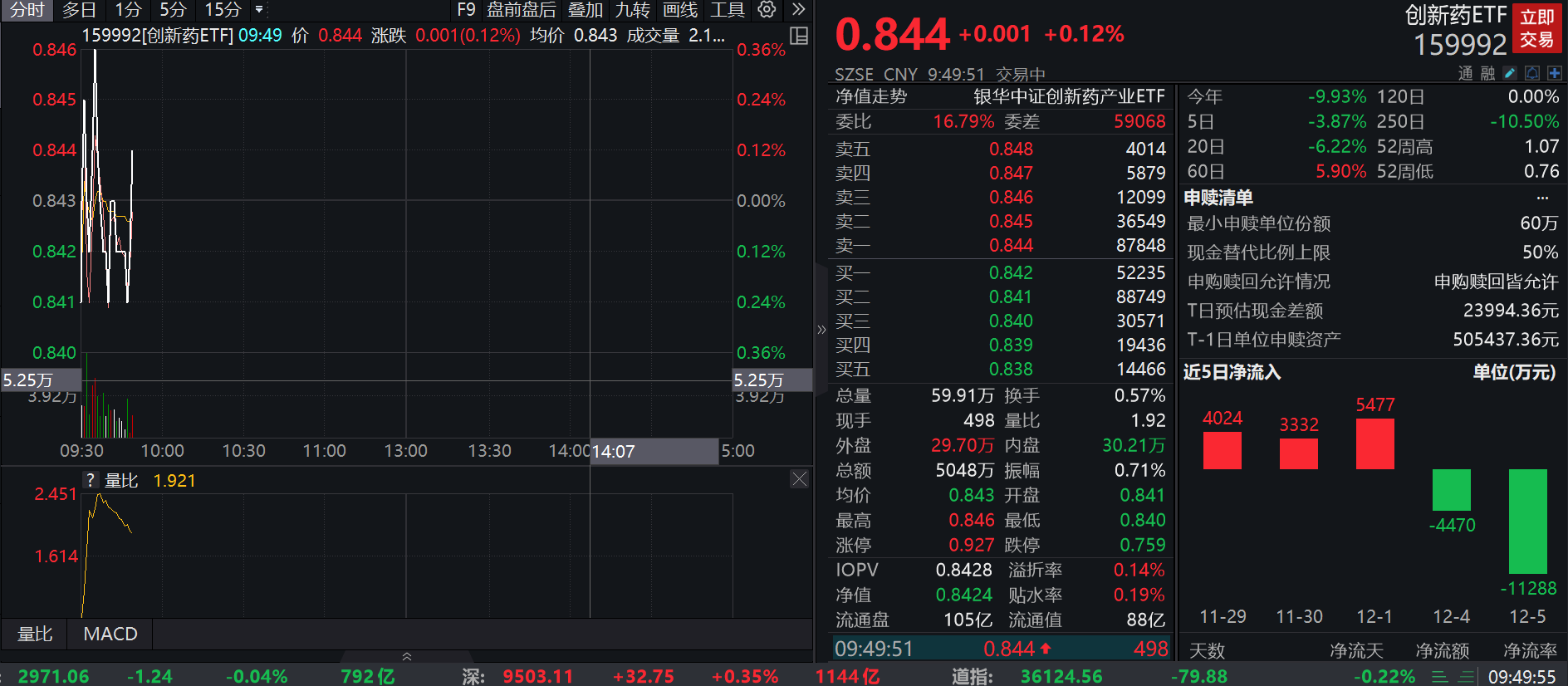
Task: Select MACD indicator tab
Action: coord(110,634)
